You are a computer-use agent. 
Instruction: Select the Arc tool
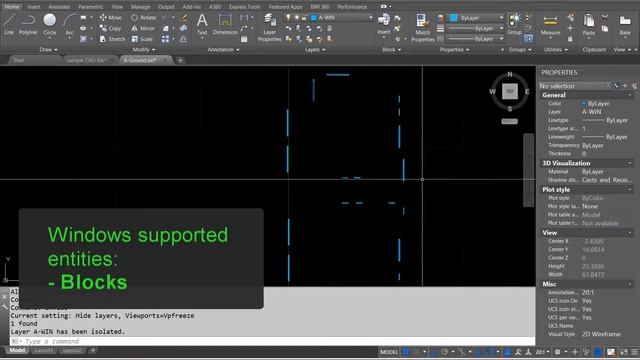pyautogui.click(x=69, y=24)
